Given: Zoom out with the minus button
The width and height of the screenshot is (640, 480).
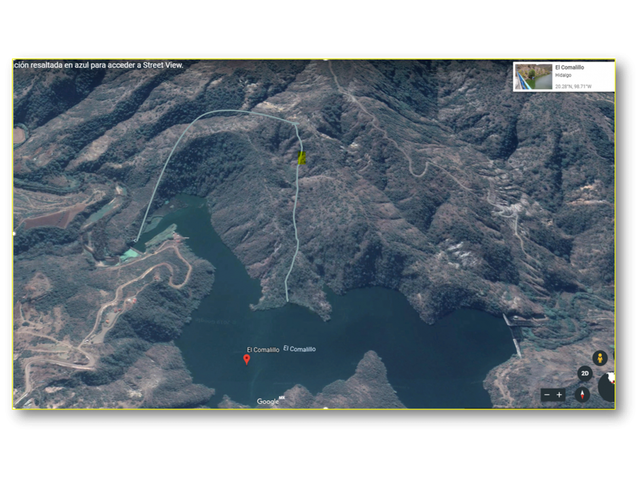Looking at the screenshot, I should [547, 394].
